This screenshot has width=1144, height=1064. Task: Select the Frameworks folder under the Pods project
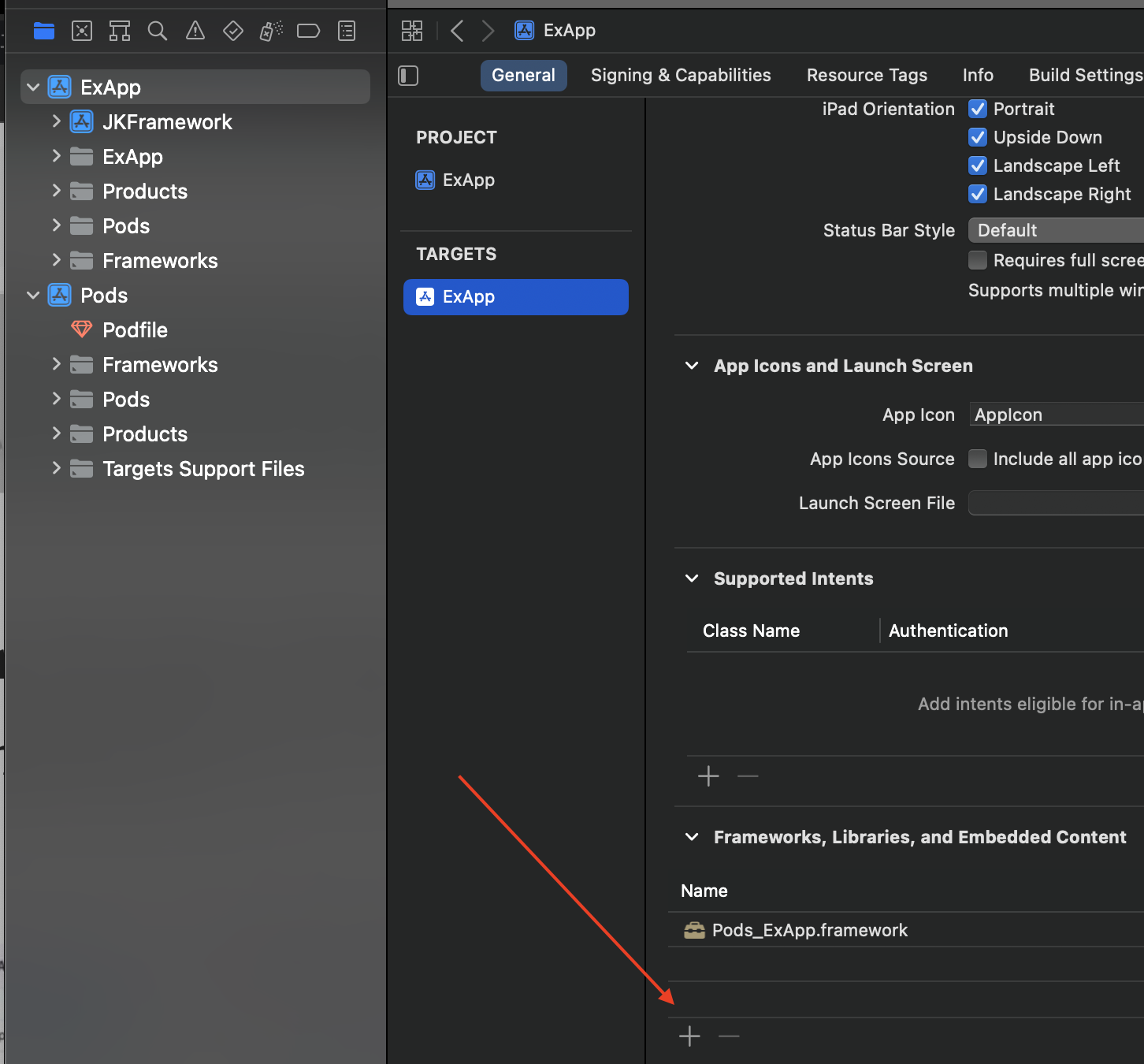tap(160, 365)
